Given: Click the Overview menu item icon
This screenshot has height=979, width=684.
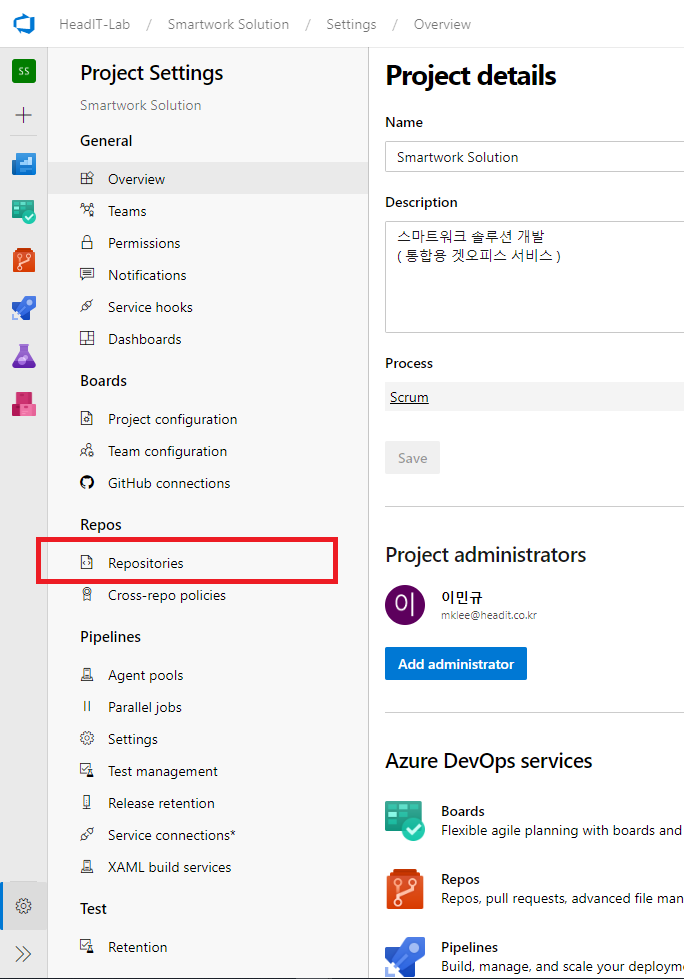Looking at the screenshot, I should (x=87, y=179).
